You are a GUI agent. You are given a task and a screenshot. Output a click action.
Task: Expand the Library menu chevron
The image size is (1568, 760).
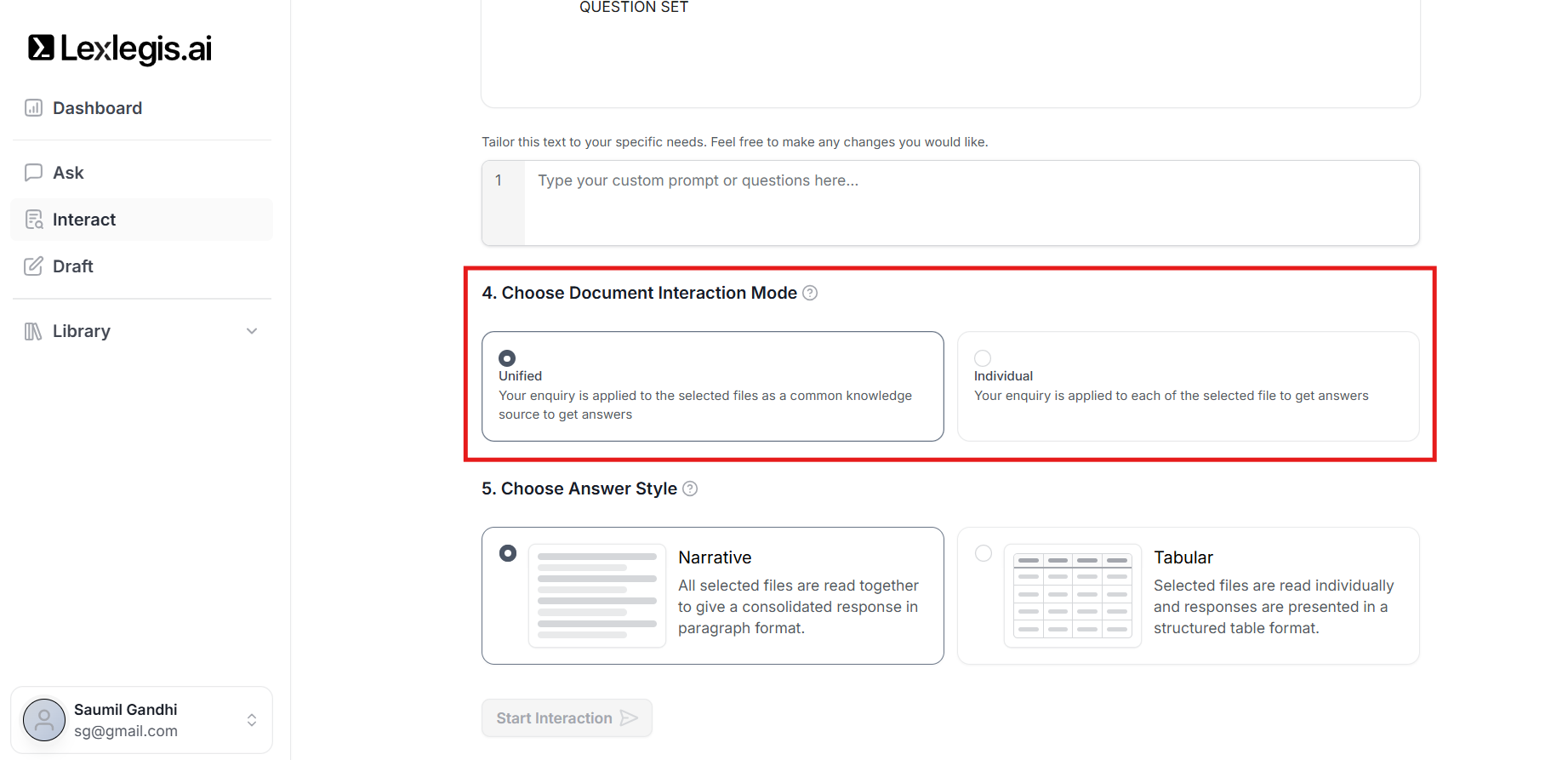(x=252, y=331)
